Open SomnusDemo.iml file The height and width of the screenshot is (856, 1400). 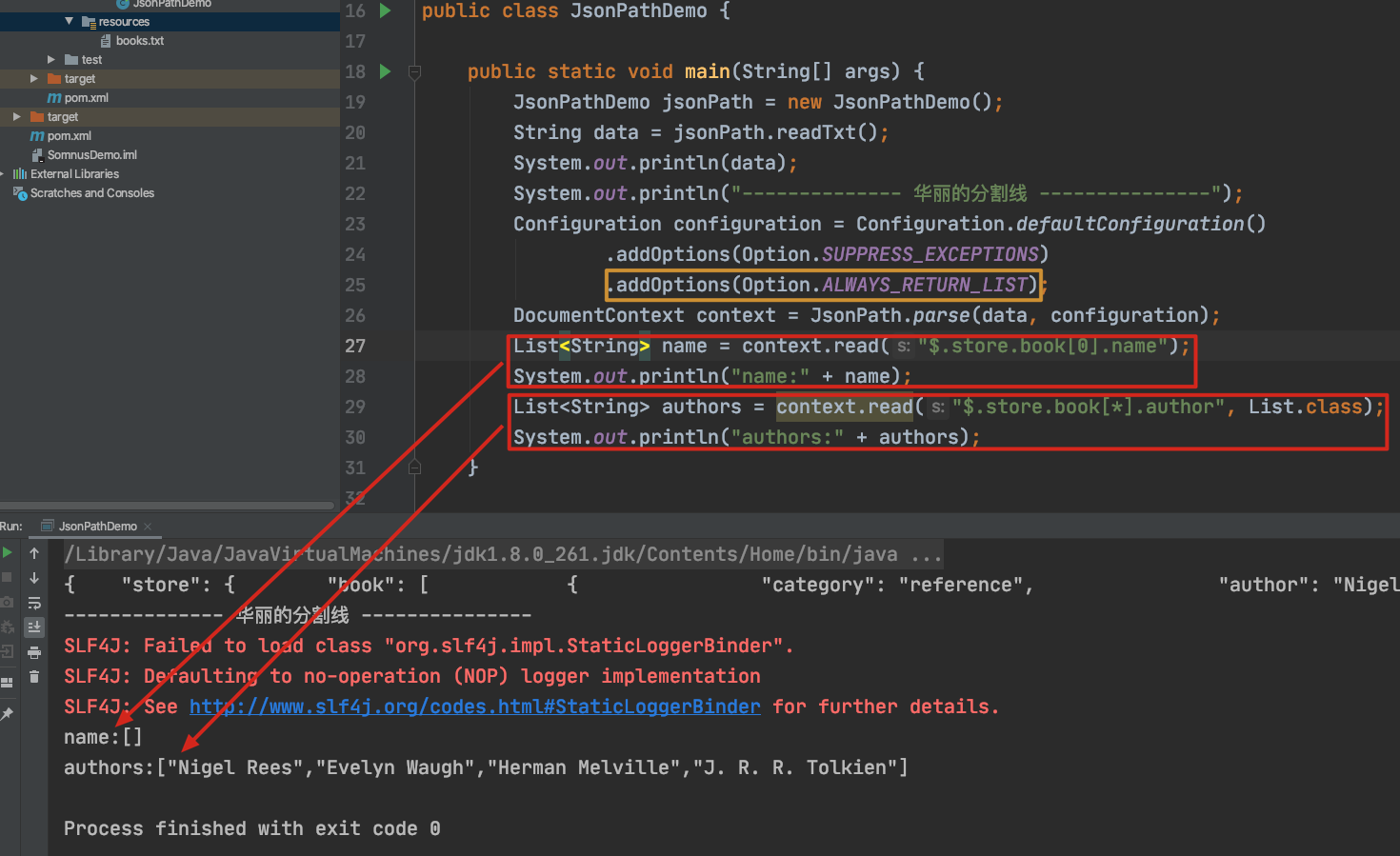(92, 154)
